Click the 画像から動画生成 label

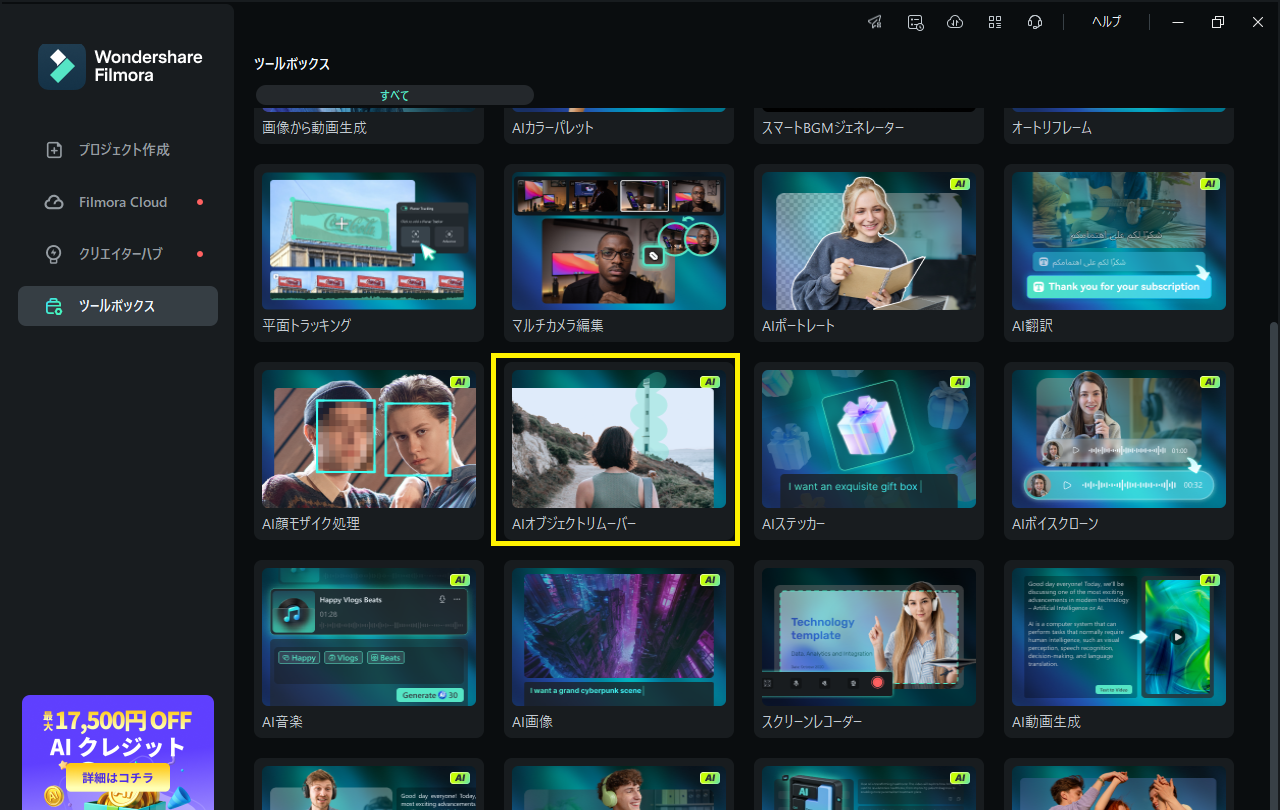(x=314, y=128)
